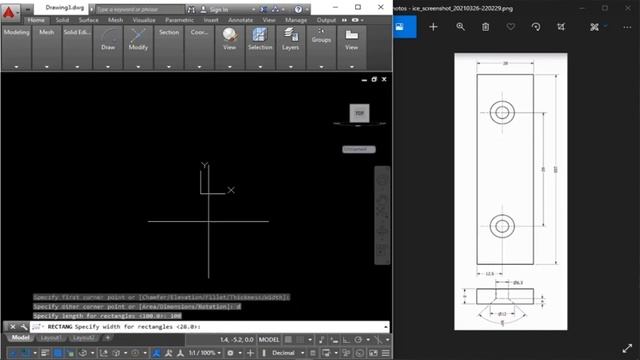Select the Layout1 tab

coord(51,338)
